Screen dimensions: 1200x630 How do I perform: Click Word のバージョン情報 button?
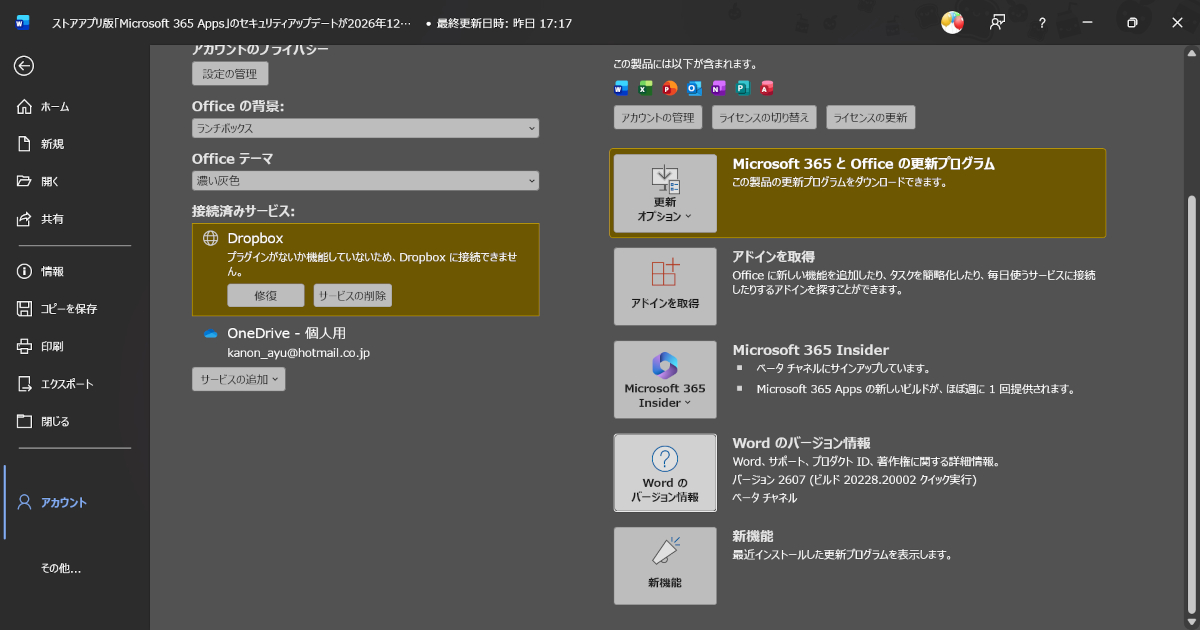[x=665, y=473]
